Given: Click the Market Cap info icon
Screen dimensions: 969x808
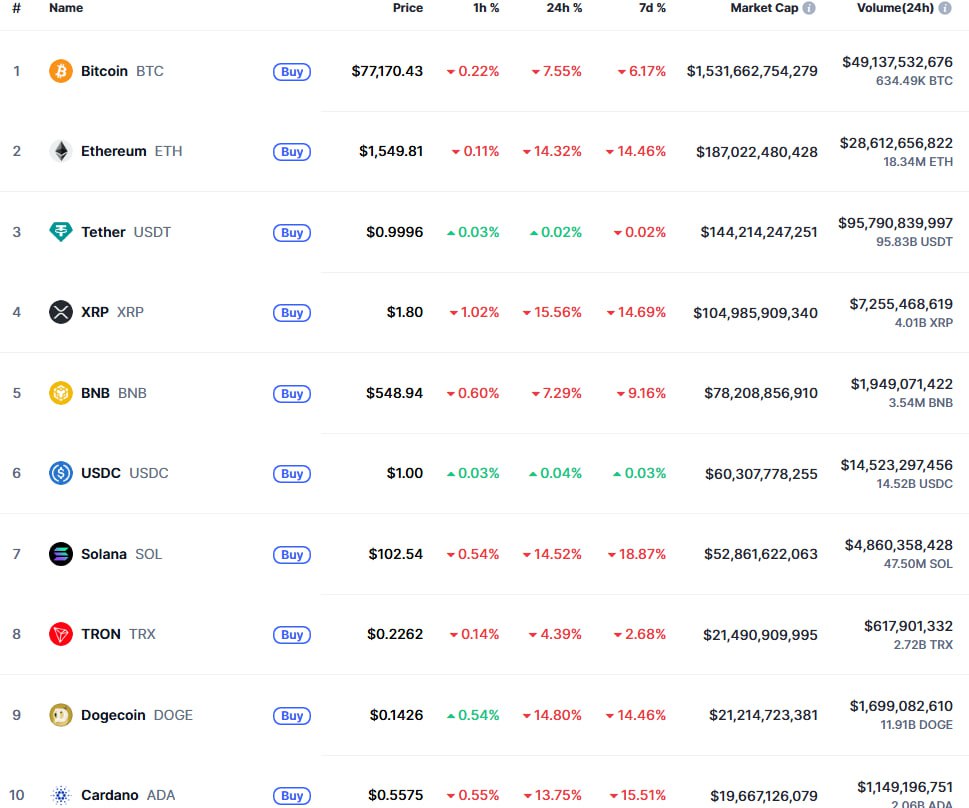Looking at the screenshot, I should (809, 8).
